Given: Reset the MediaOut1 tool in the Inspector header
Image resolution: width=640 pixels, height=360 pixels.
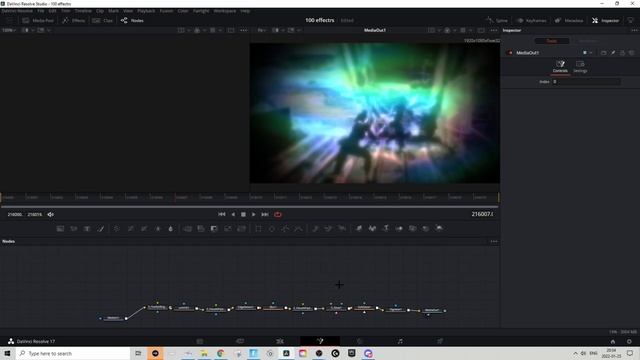Looking at the screenshot, I should [x=631, y=53].
